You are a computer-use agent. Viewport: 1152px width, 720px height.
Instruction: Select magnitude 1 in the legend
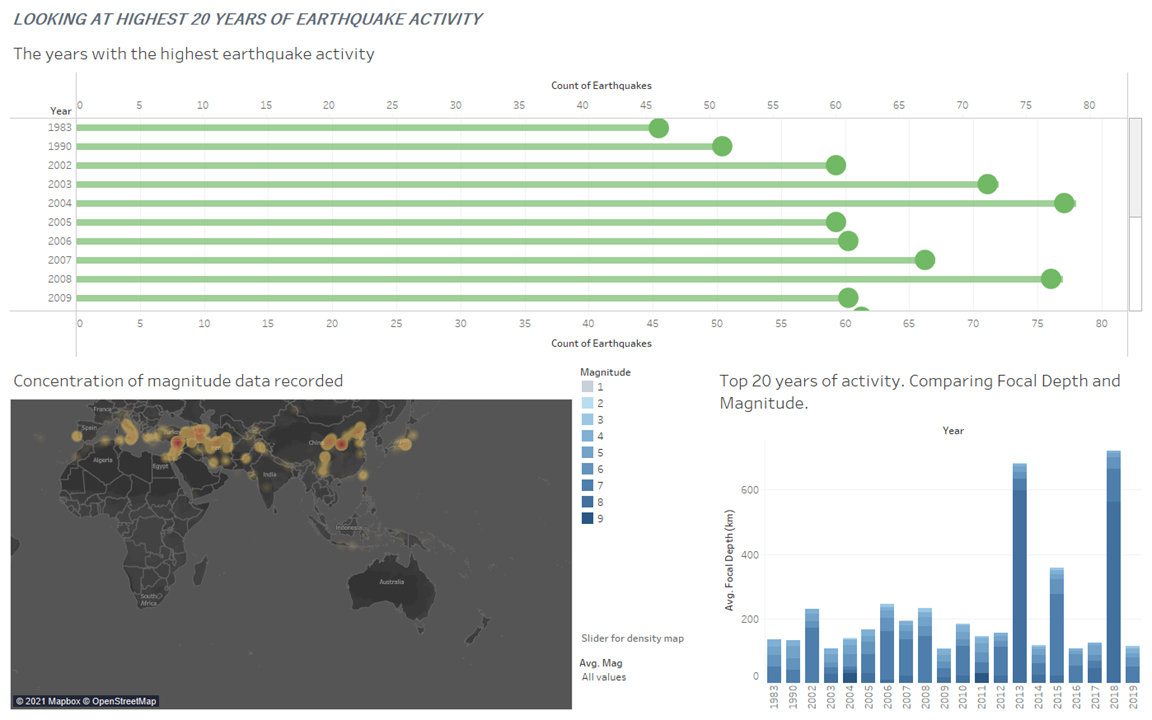click(588, 386)
